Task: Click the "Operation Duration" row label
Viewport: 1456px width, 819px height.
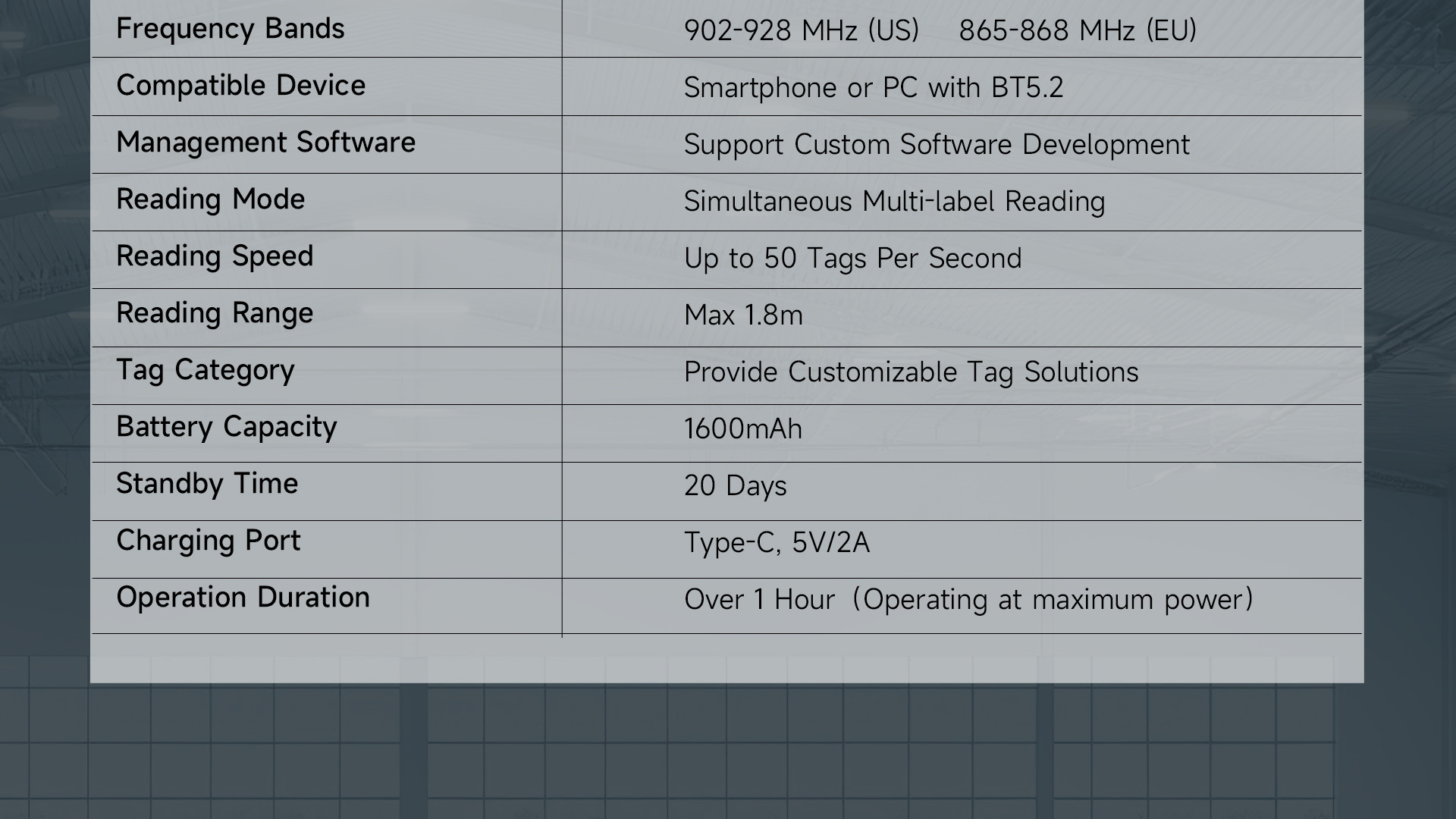Action: (243, 598)
